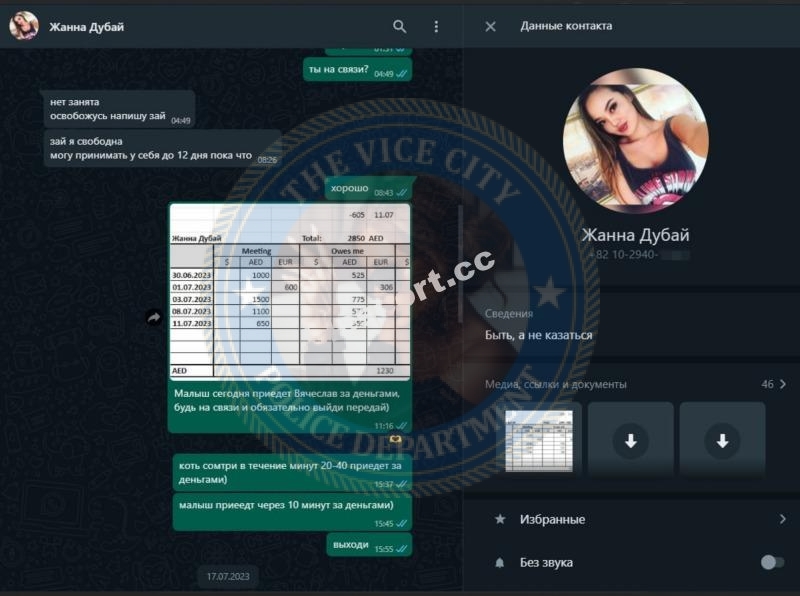Screen dimensions: 800x596
Task: Click the выходи message bubble
Action: click(369, 545)
